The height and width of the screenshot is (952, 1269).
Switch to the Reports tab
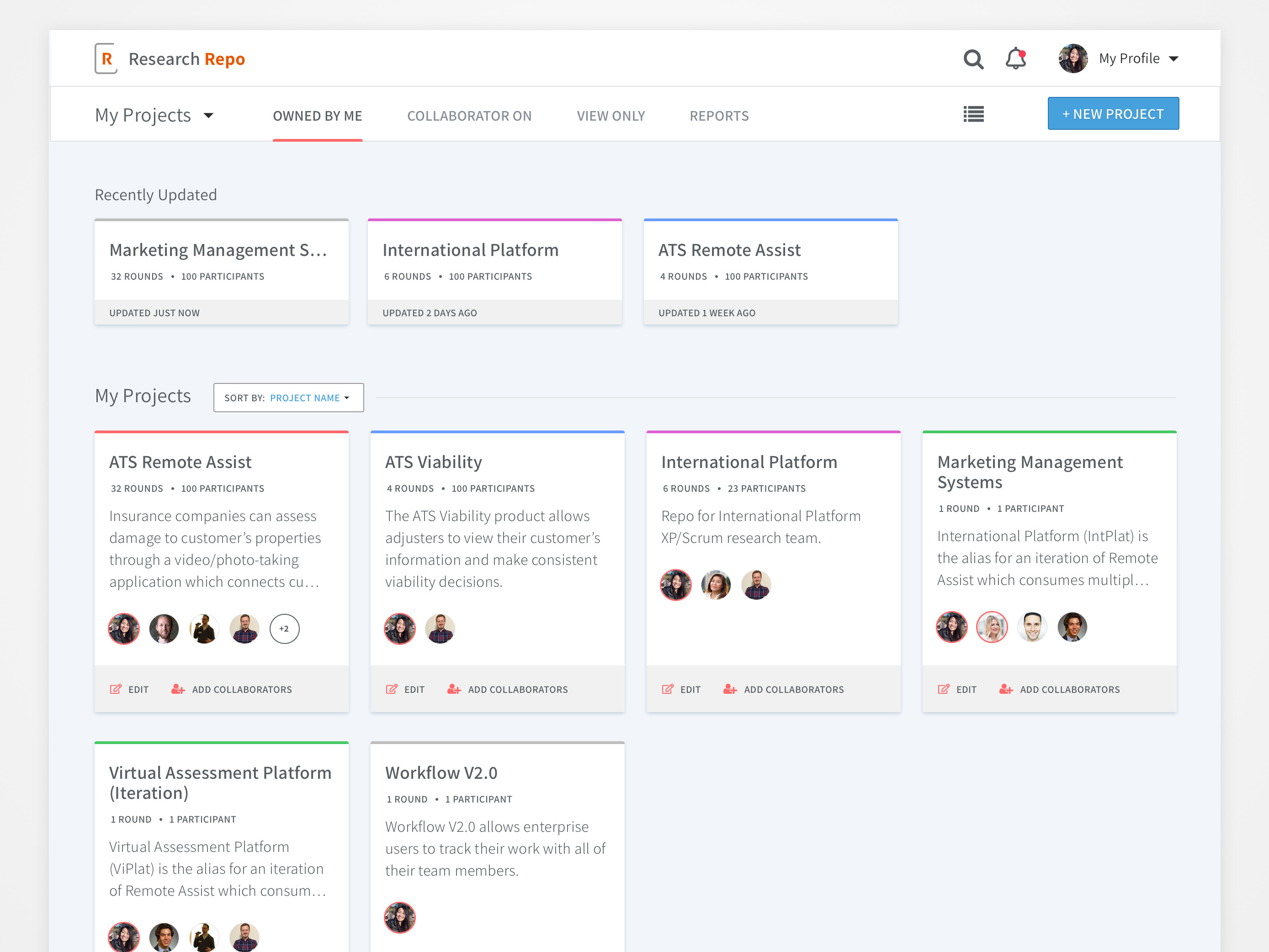(719, 115)
